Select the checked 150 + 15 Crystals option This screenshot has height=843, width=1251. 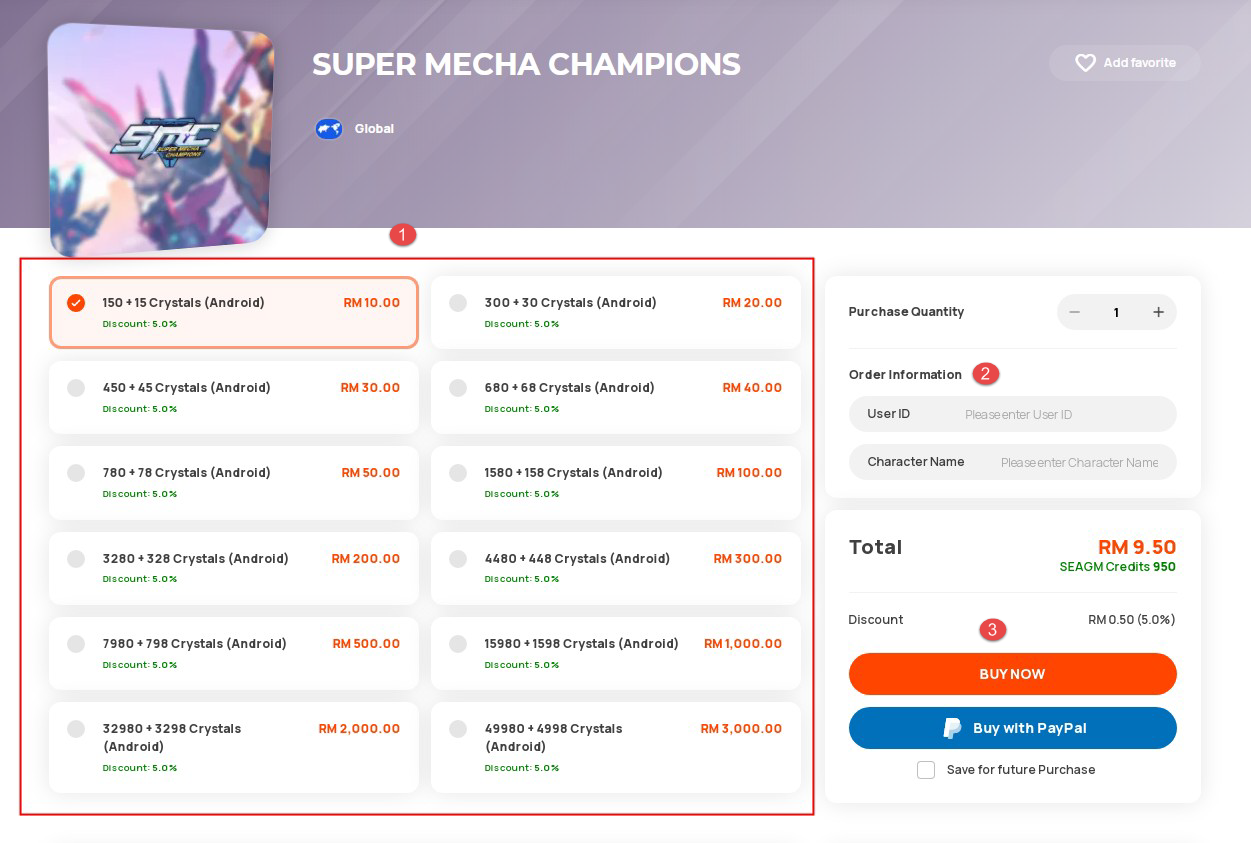pyautogui.click(x=234, y=312)
